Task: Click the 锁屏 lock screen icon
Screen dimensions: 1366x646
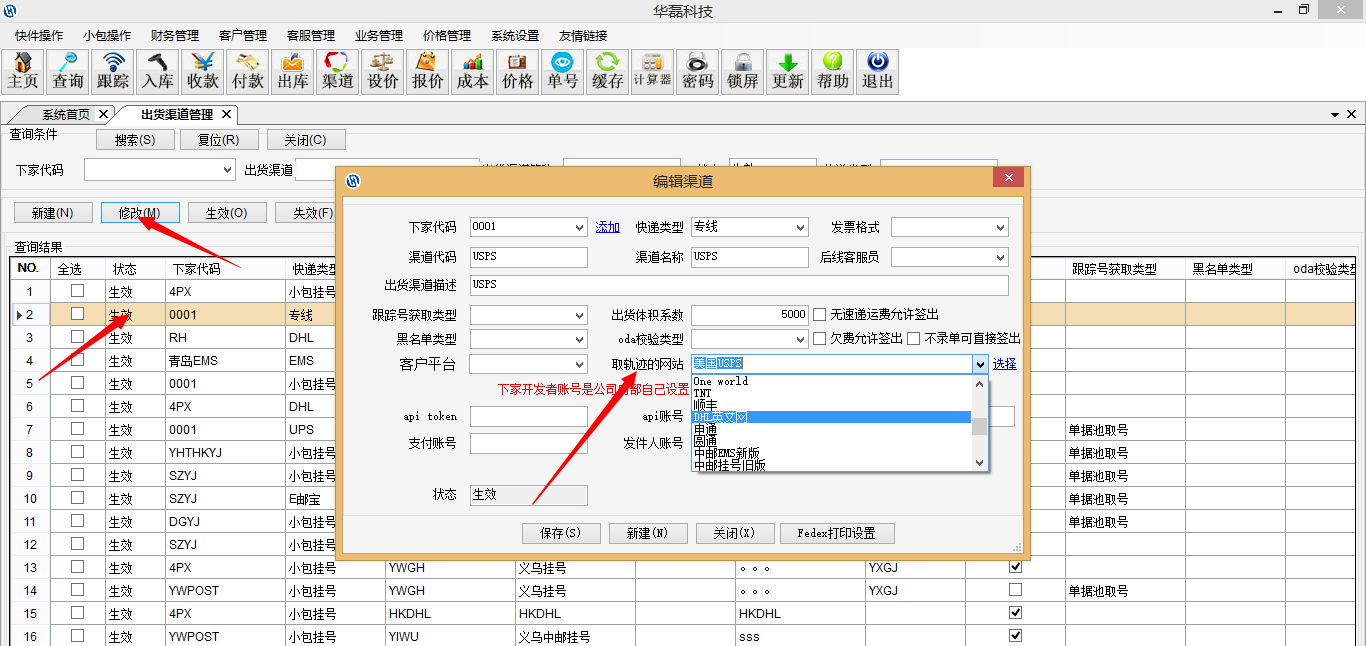Action: pyautogui.click(x=743, y=72)
